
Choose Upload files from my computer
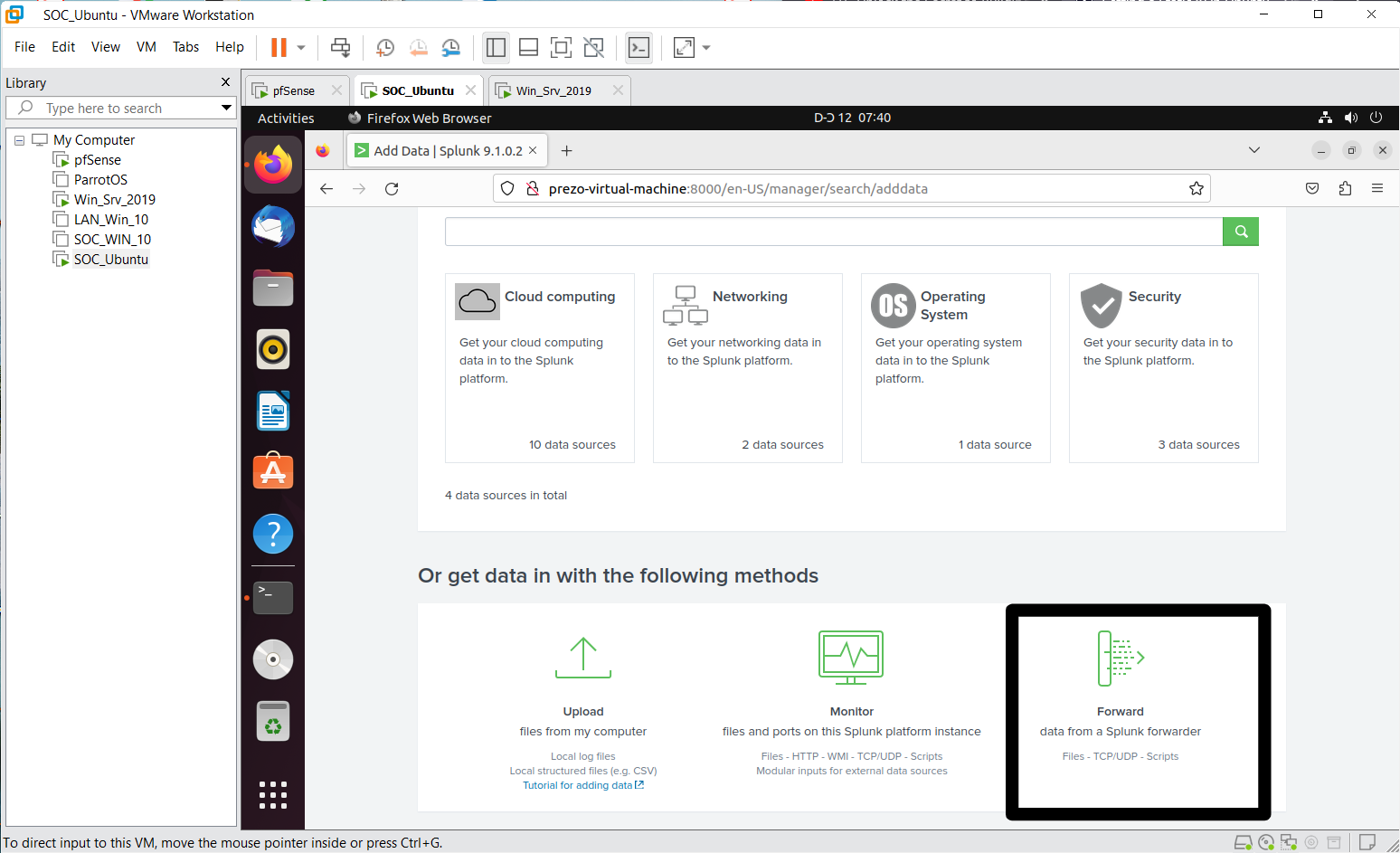583,712
